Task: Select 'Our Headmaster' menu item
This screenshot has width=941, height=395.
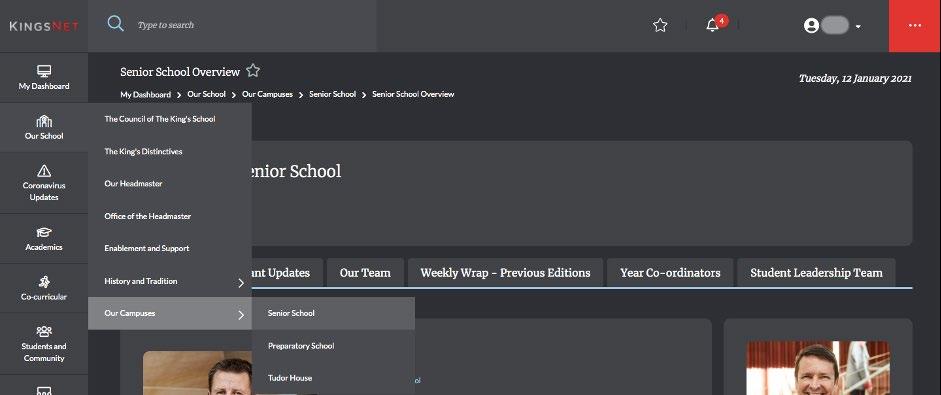Action: click(x=170, y=184)
